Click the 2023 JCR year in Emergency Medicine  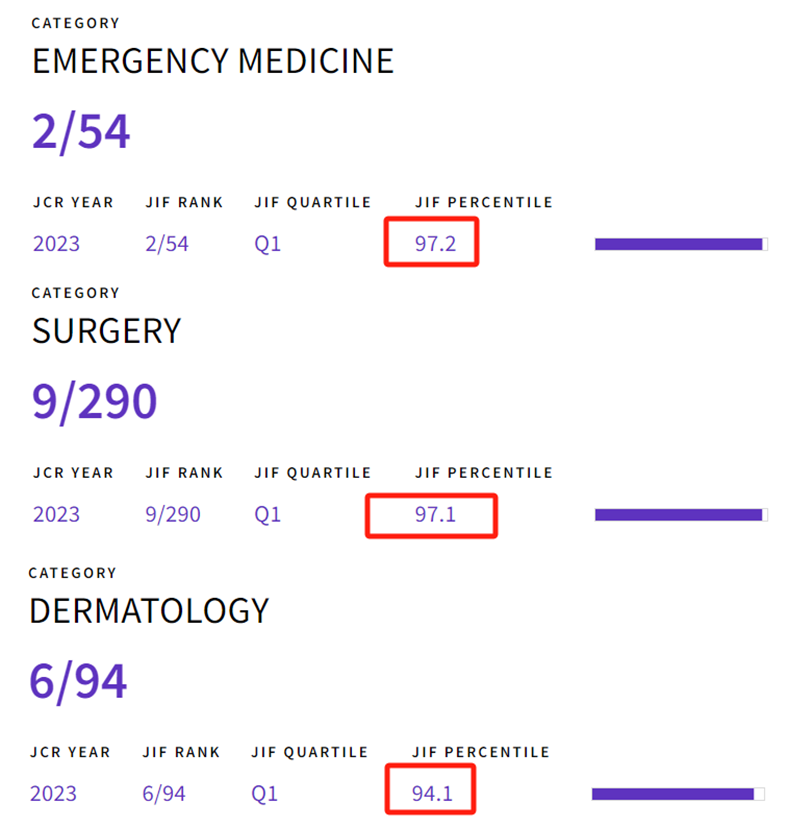(x=57, y=244)
